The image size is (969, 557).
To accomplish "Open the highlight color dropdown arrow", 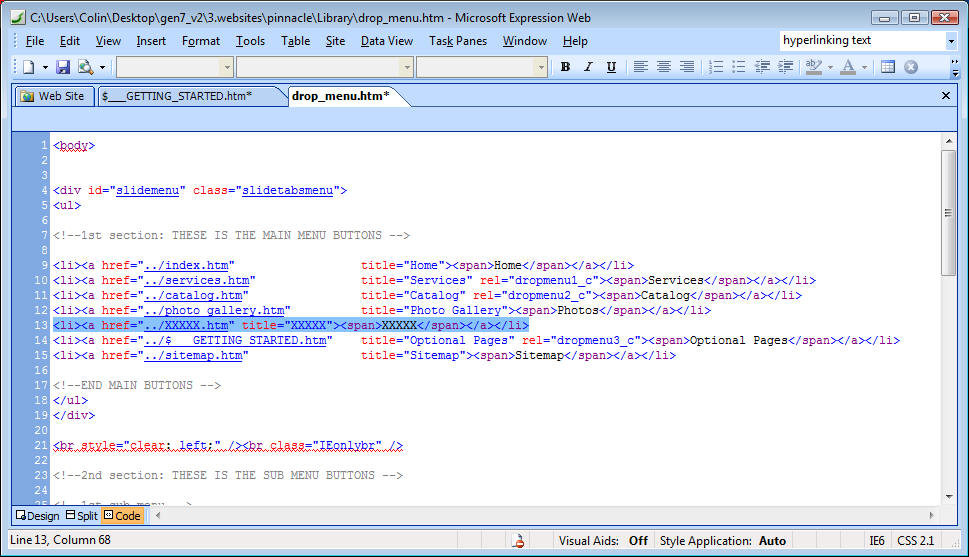I will tap(830, 67).
